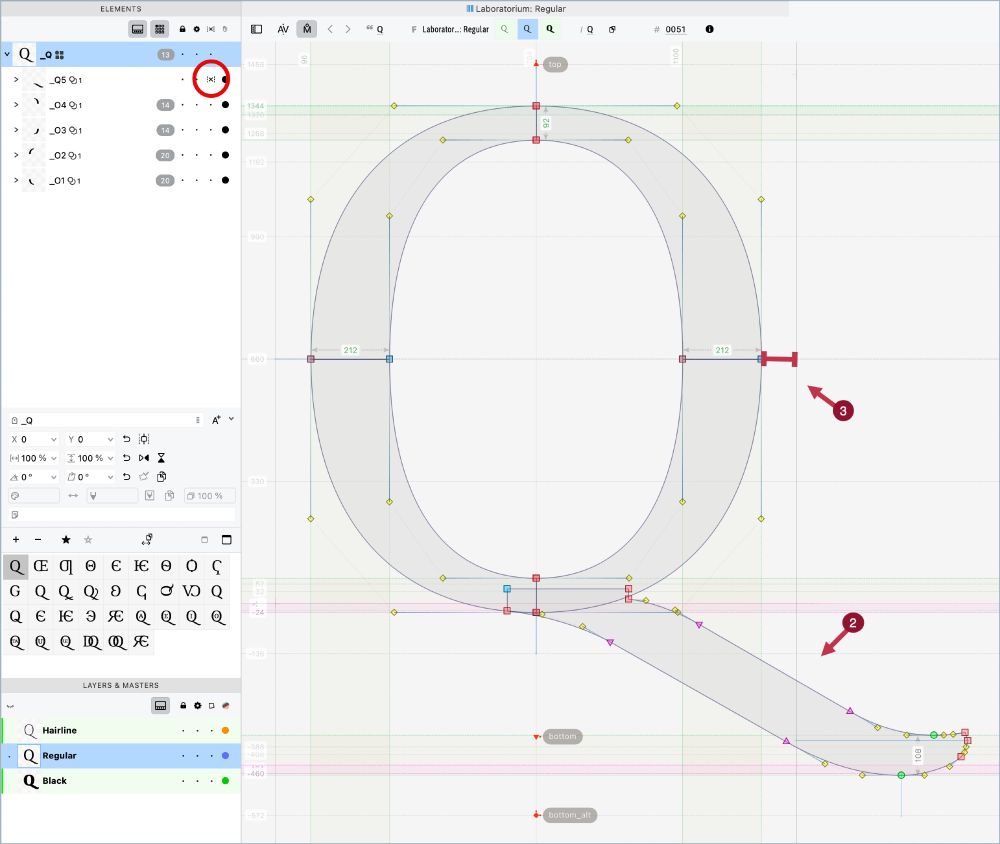
Task: Toggle Elements panel grid view button
Action: [x=160, y=29]
